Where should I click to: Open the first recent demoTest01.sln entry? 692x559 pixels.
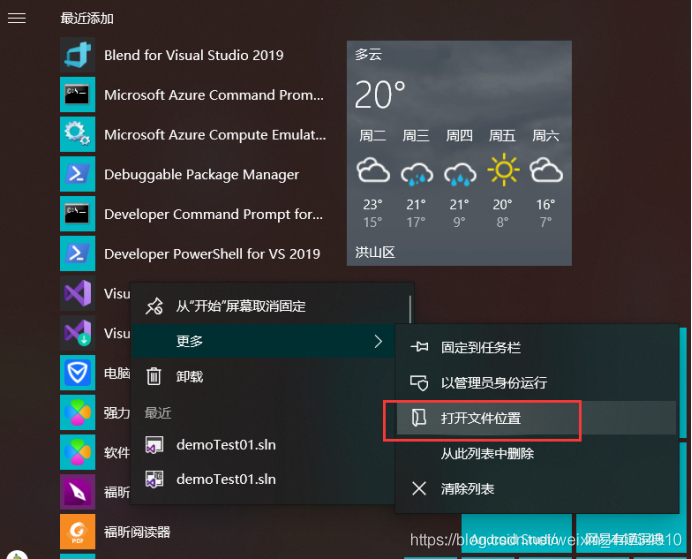263,444
